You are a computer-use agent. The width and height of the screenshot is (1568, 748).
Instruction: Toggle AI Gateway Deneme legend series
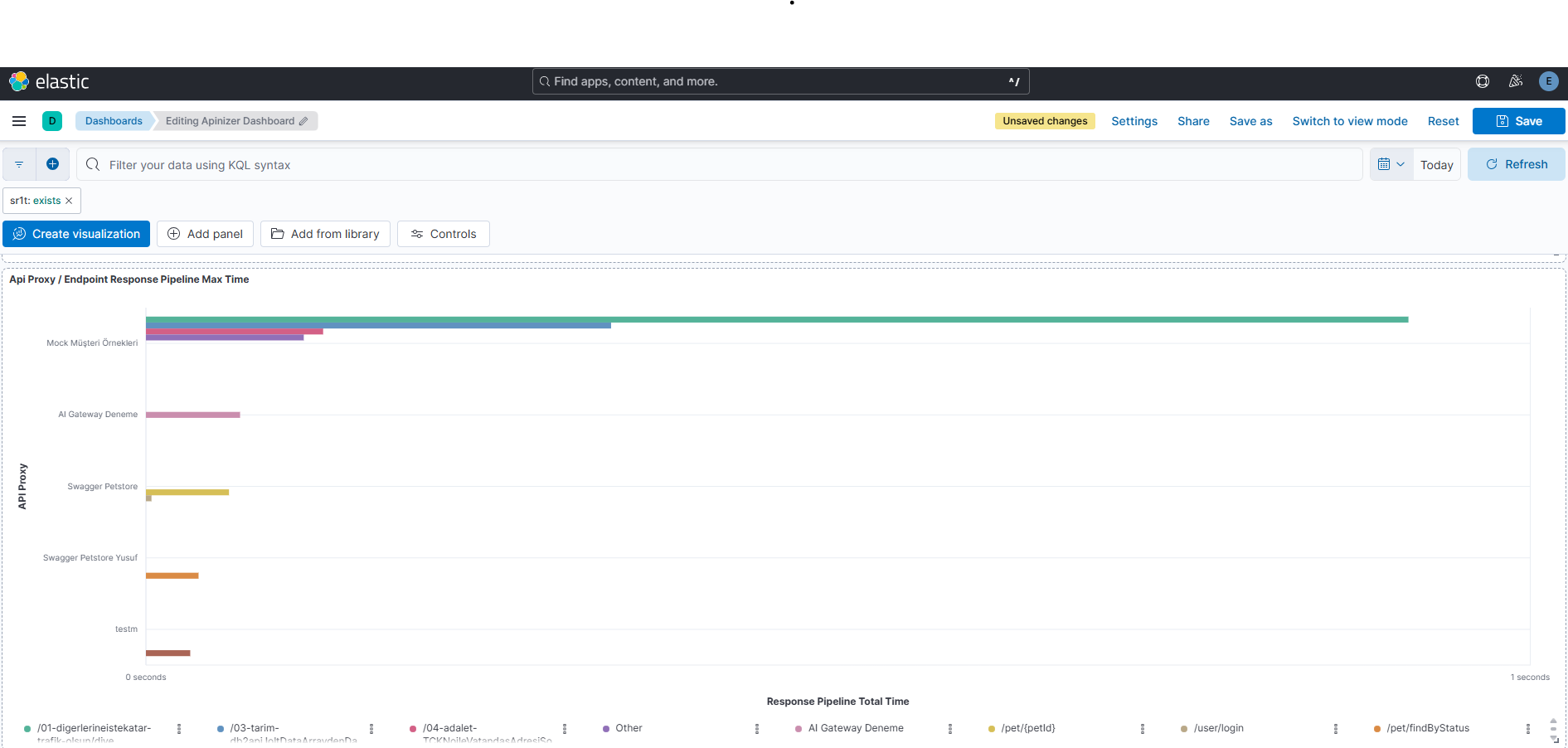[x=856, y=728]
